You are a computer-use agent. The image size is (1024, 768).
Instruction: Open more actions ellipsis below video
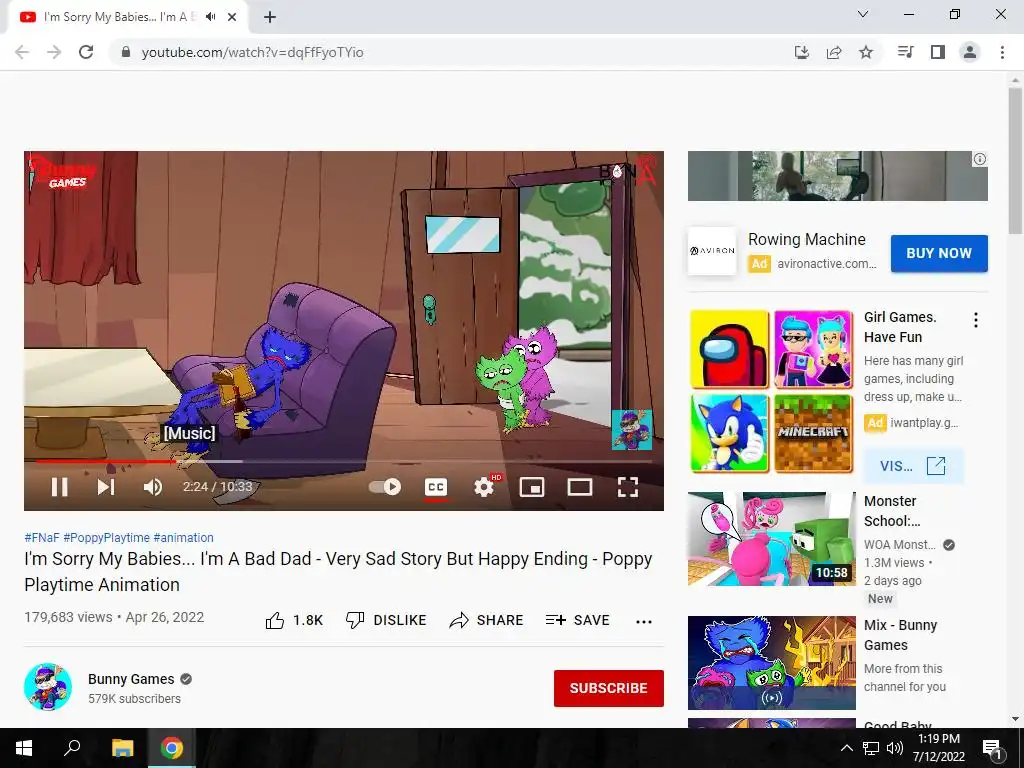coord(644,621)
